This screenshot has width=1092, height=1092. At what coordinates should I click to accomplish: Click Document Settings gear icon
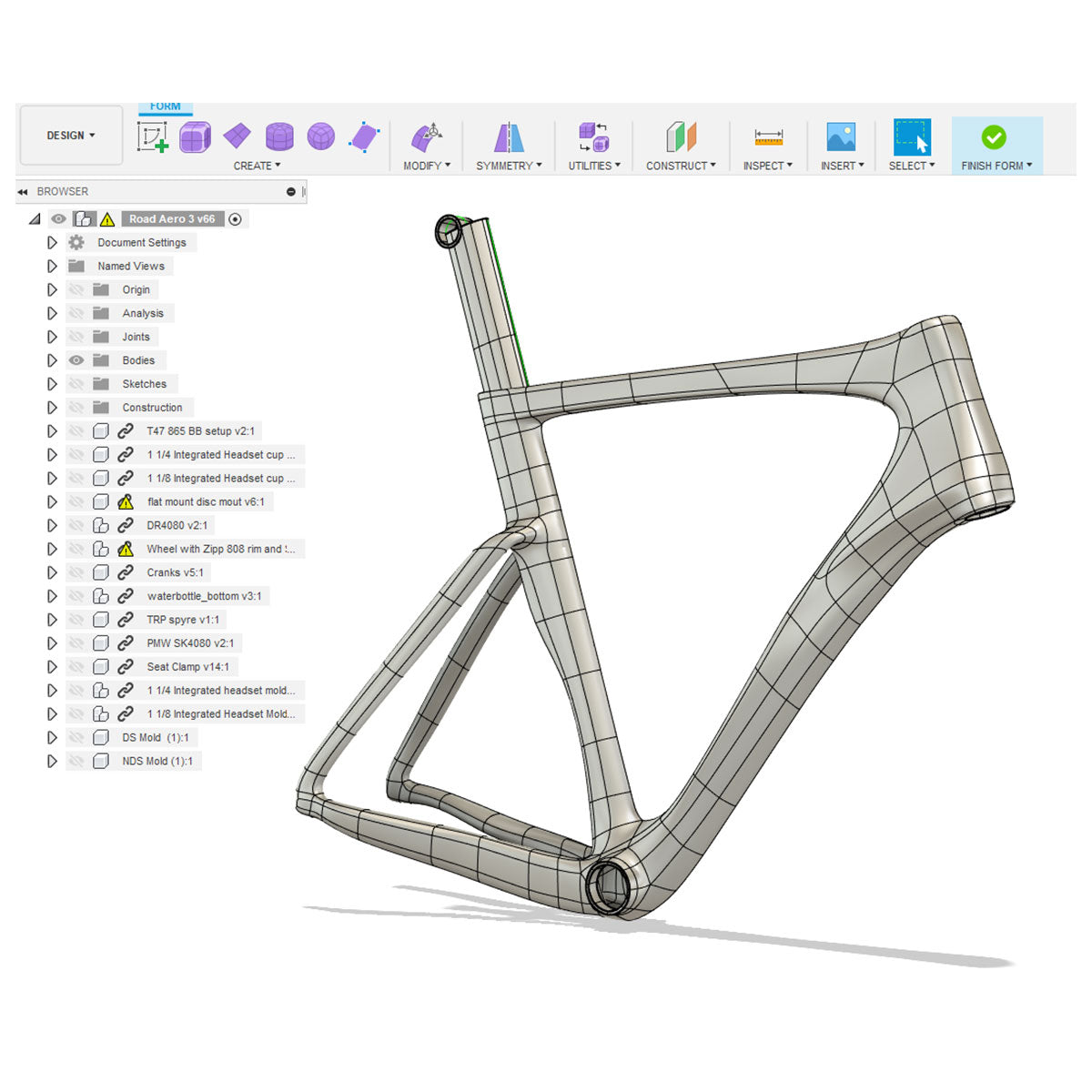(x=76, y=242)
